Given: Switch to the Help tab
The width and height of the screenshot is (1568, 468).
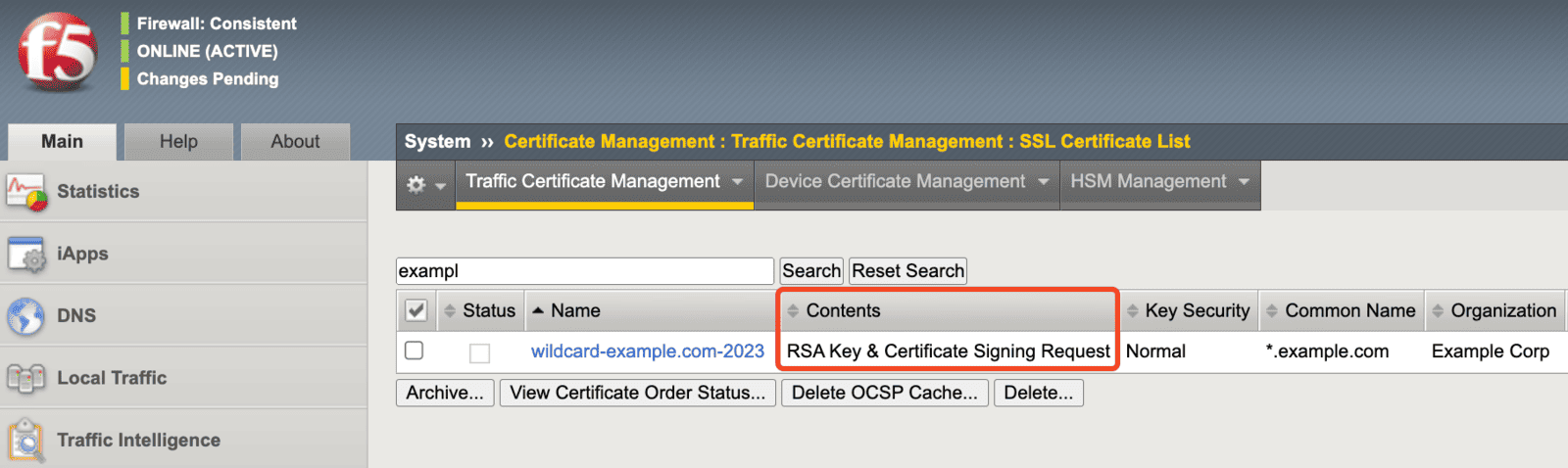Looking at the screenshot, I should (178, 142).
